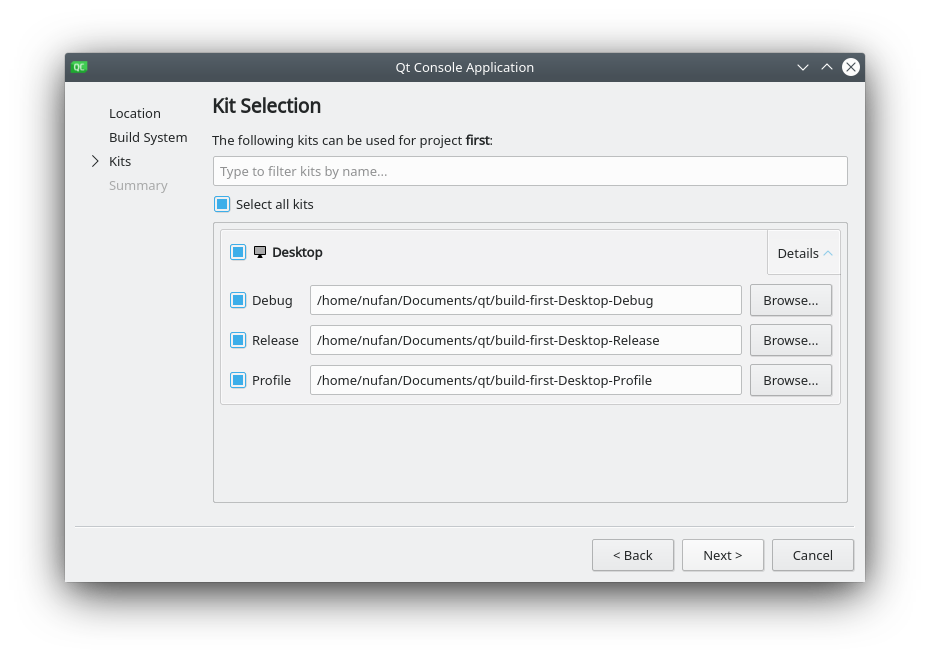Toggle the Profile build checkbox
Image resolution: width=930 pixels, height=659 pixels.
pyautogui.click(x=238, y=380)
